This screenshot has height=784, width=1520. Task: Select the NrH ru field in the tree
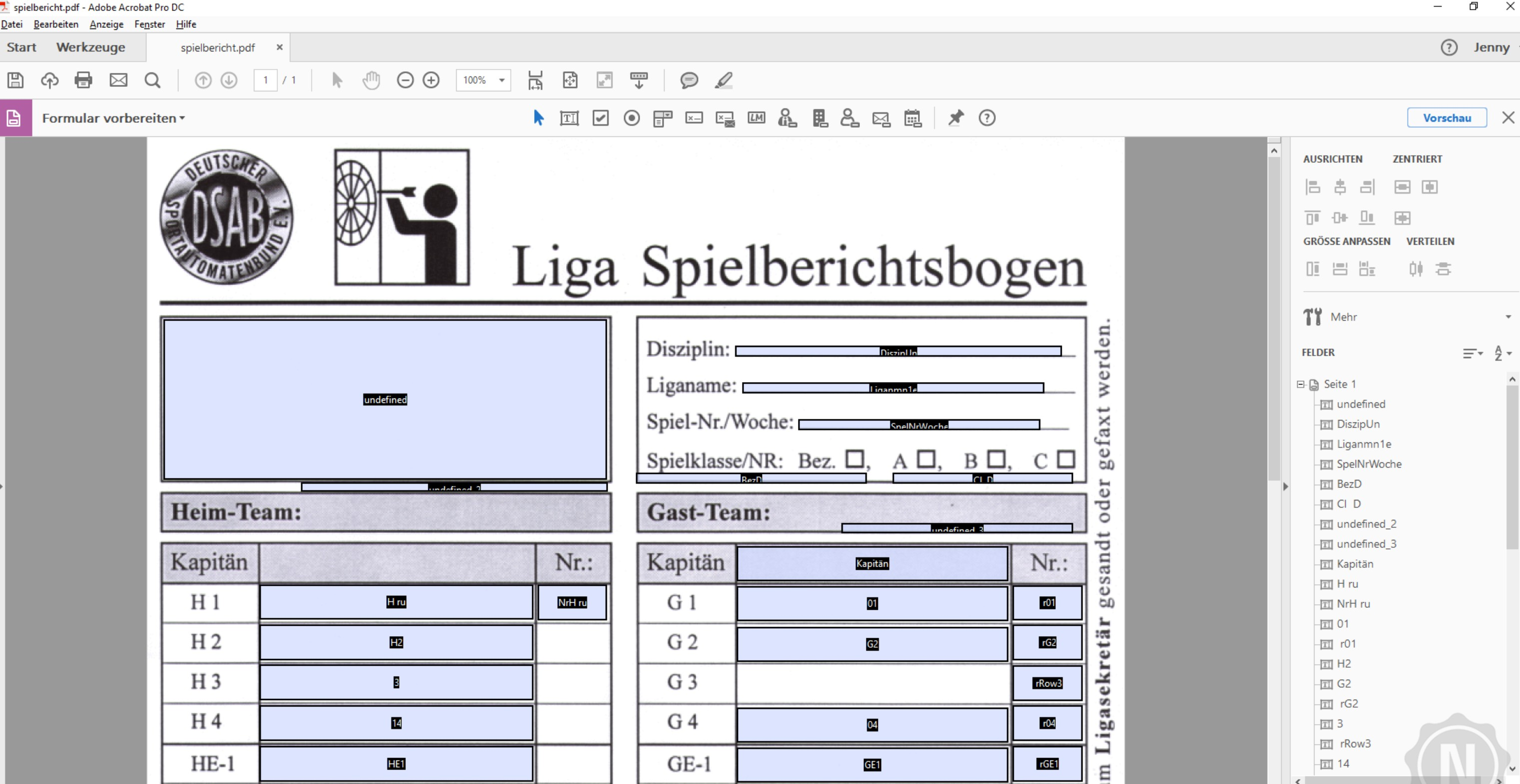(x=1353, y=604)
